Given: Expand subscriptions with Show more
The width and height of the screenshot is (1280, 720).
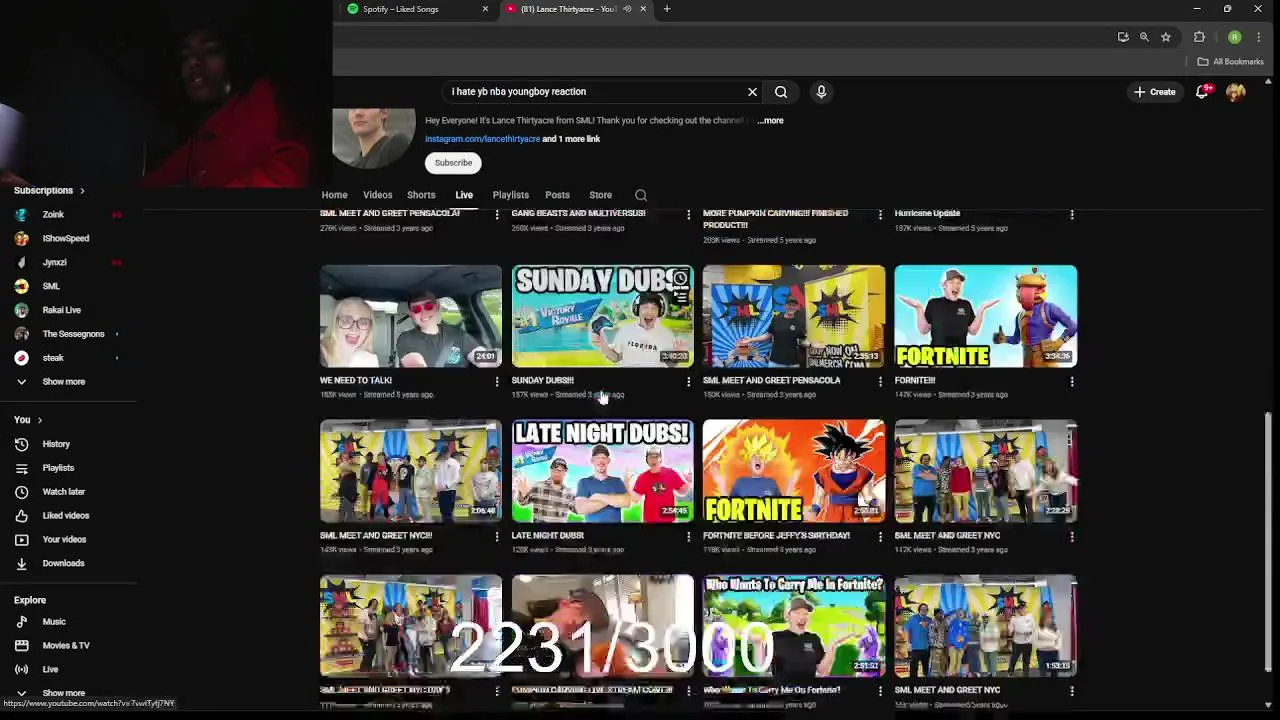Looking at the screenshot, I should point(65,382).
